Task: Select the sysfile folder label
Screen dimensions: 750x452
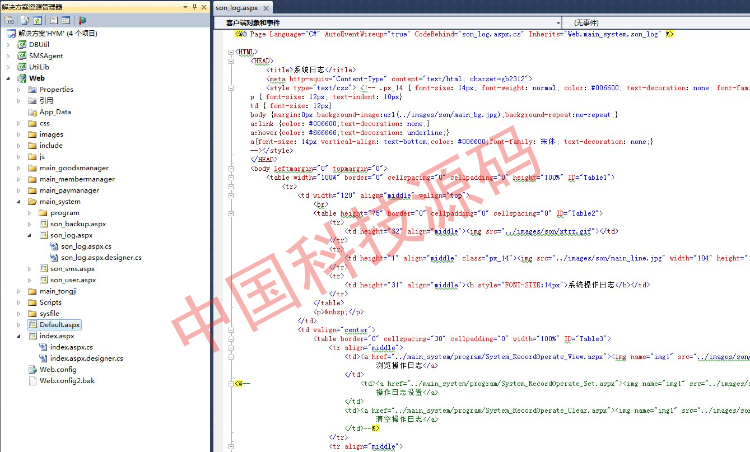Action: (49, 314)
